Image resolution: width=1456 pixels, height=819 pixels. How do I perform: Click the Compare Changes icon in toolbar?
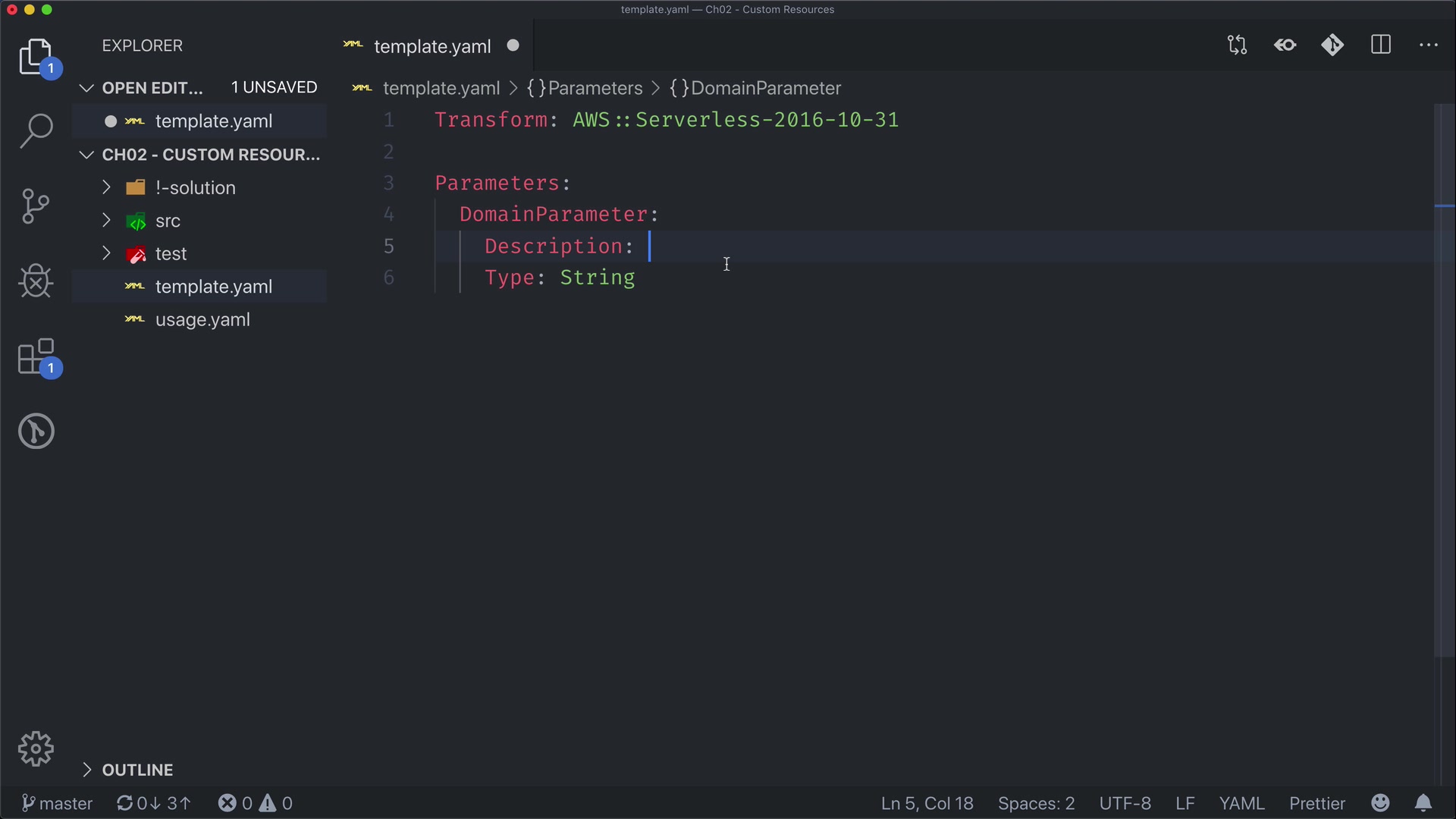click(x=1237, y=45)
